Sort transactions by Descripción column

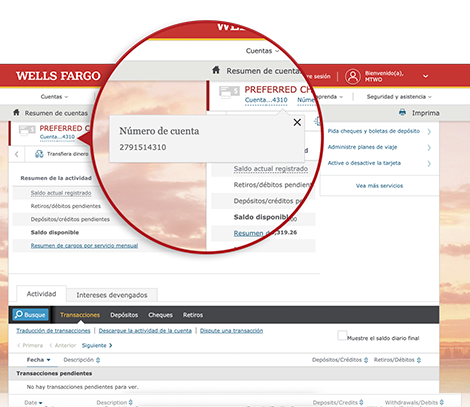tap(82, 360)
